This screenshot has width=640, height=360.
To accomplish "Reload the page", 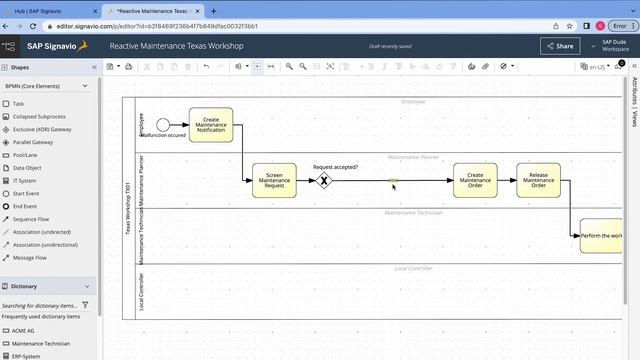I will click(33, 26).
